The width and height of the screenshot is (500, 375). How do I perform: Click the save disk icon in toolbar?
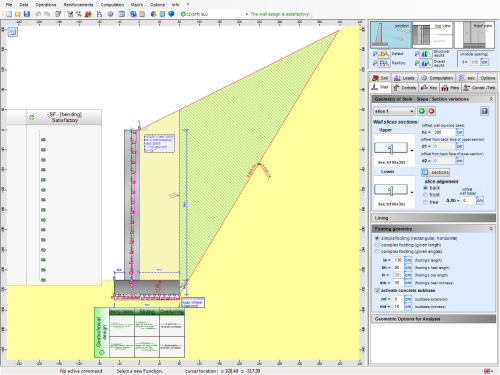(27, 14)
